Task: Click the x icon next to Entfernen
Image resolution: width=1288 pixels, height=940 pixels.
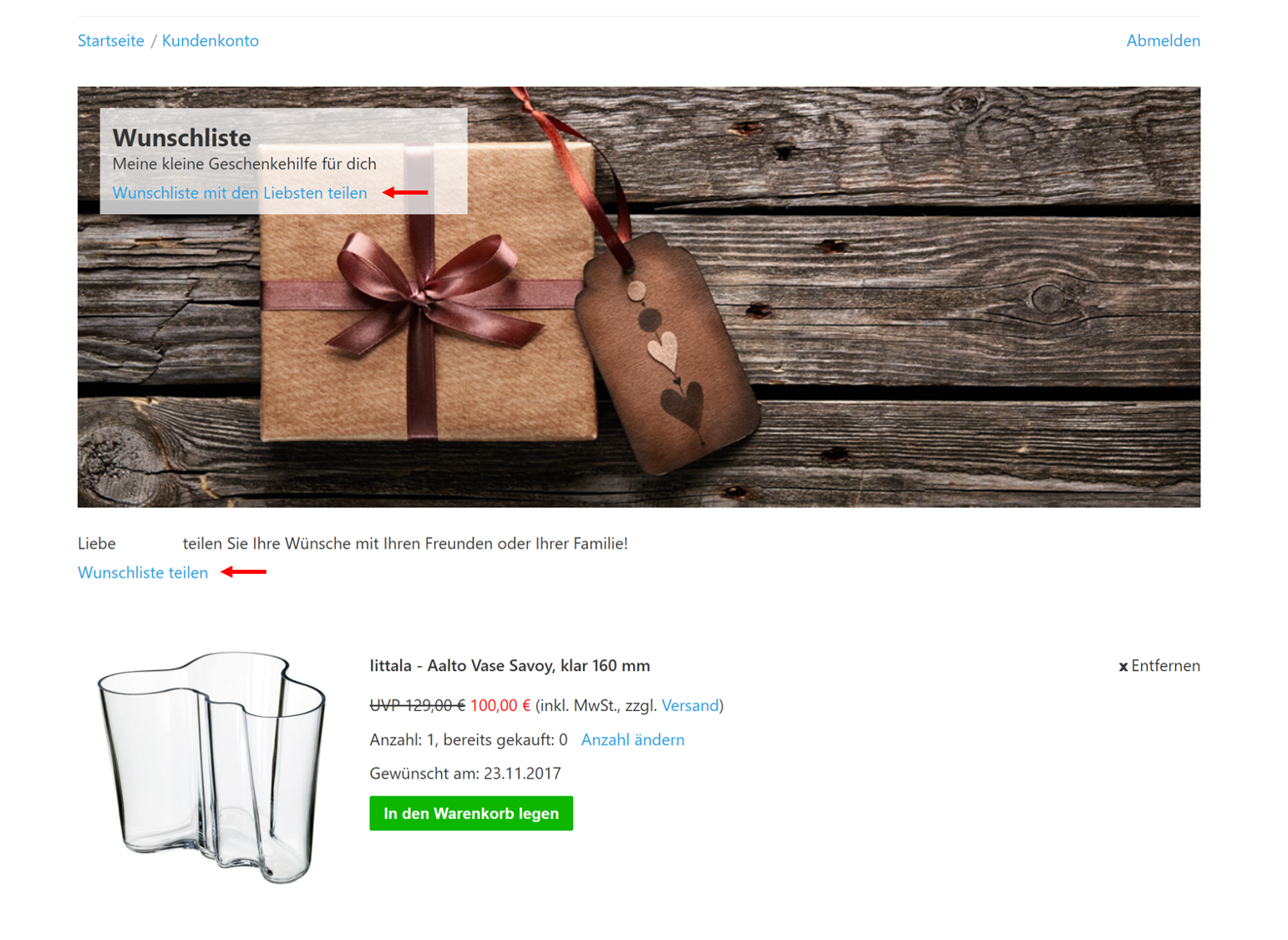Action: (1123, 667)
